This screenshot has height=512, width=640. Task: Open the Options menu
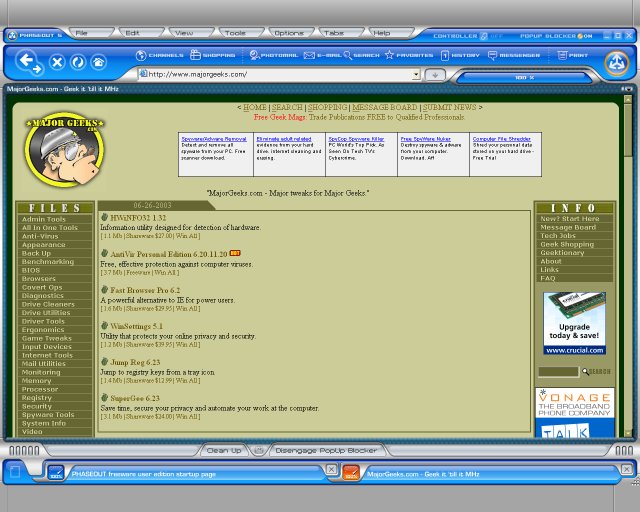pyautogui.click(x=291, y=33)
